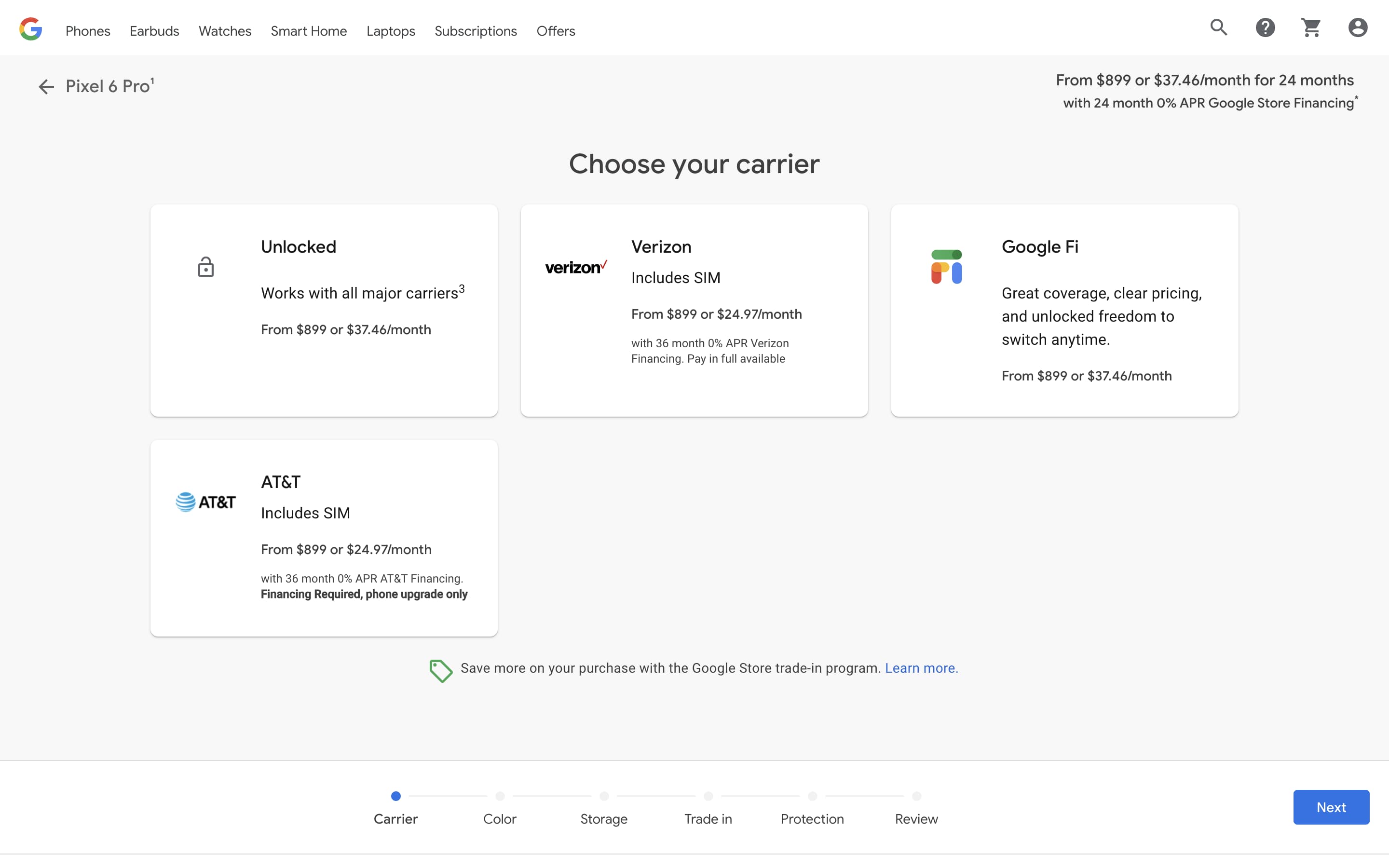This screenshot has height=868, width=1389.
Task: Select the Unlocked carrier option
Action: pos(324,310)
